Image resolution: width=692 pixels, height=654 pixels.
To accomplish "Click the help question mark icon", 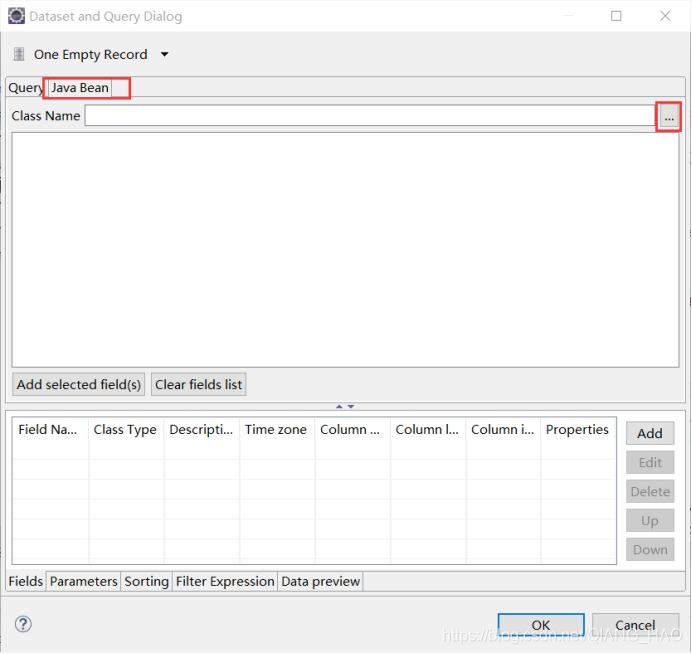I will pos(23,624).
